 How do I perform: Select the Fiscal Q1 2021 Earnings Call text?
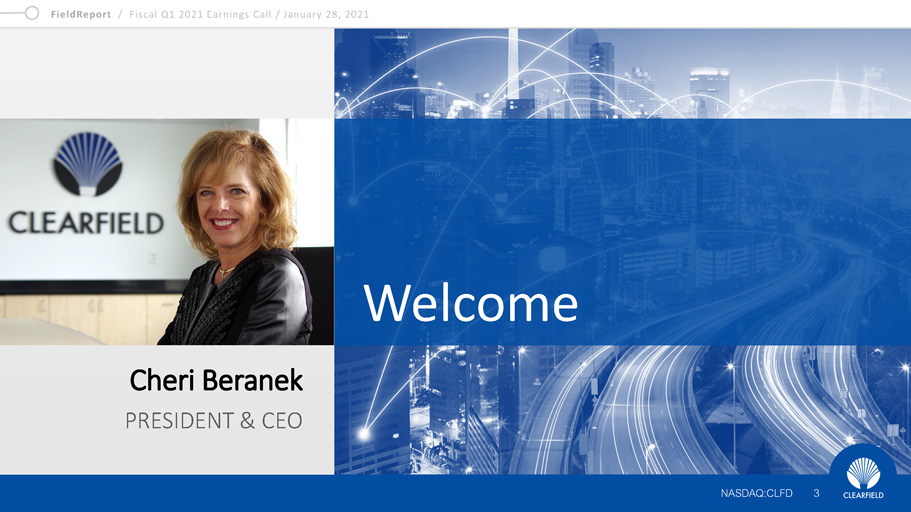pos(199,14)
